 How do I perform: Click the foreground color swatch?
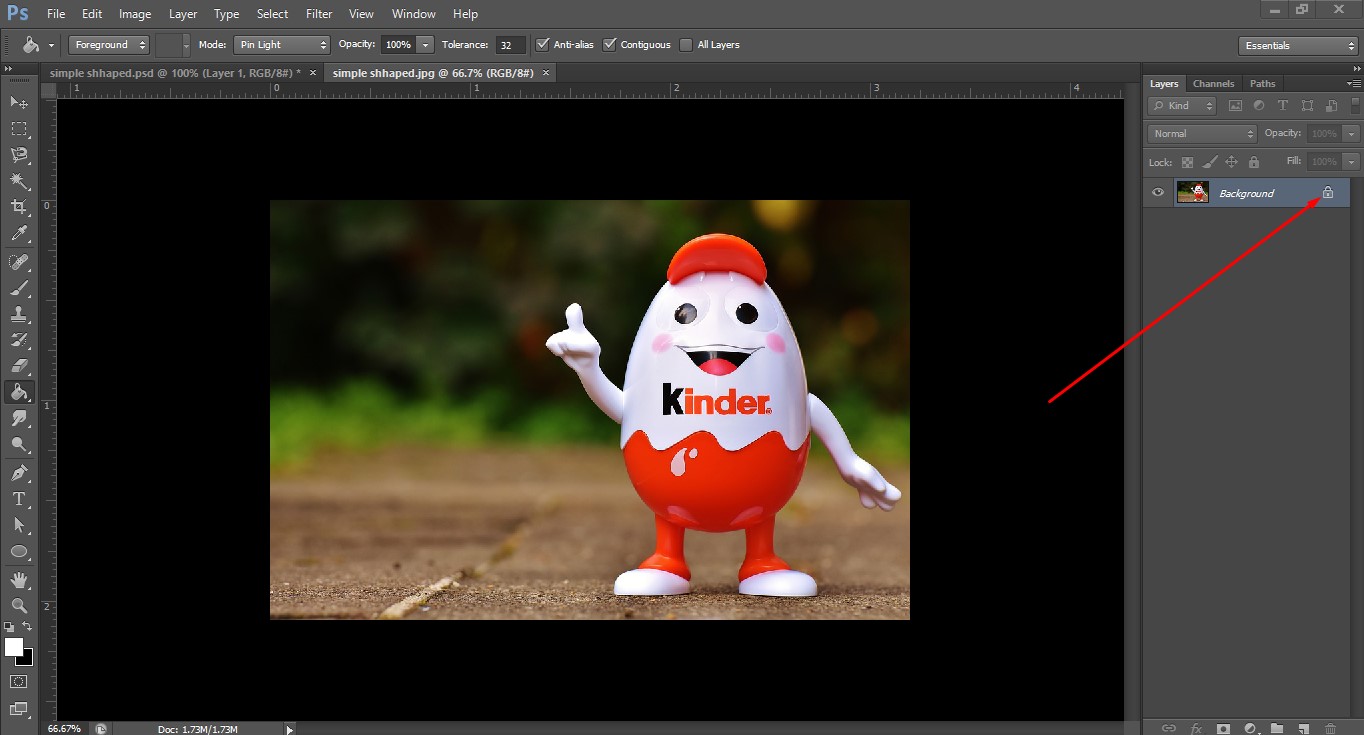tap(14, 647)
